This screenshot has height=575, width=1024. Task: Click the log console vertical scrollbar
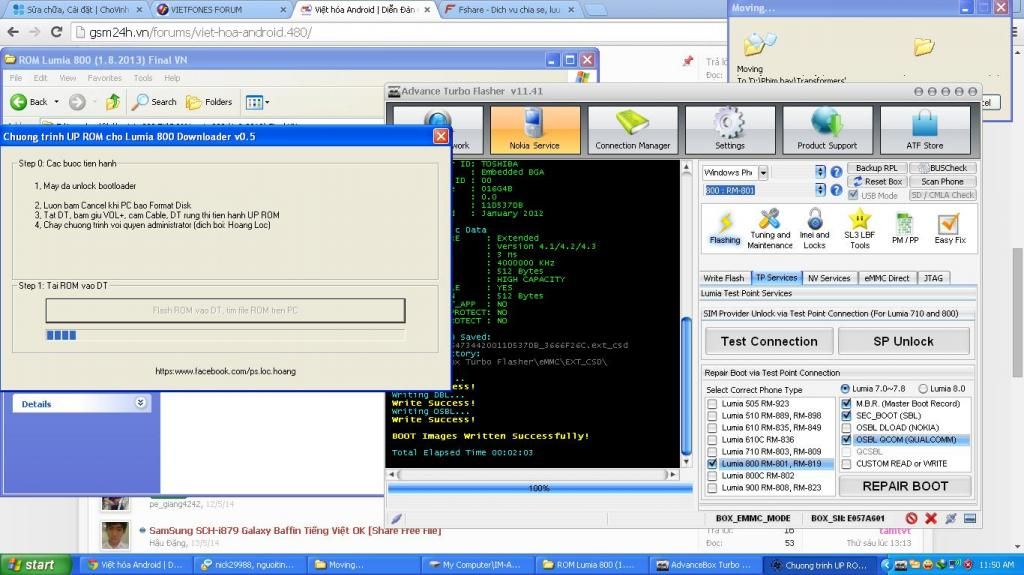click(x=686, y=313)
